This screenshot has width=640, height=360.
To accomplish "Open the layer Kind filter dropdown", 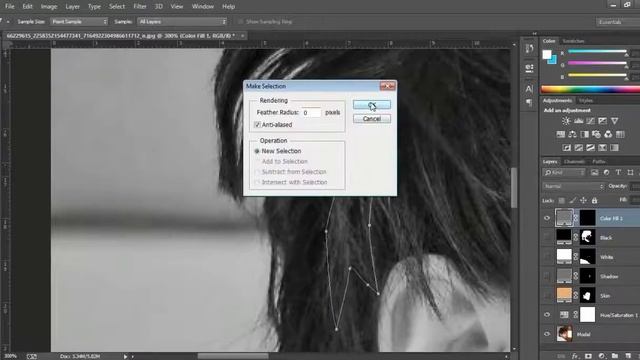I will [x=564, y=173].
